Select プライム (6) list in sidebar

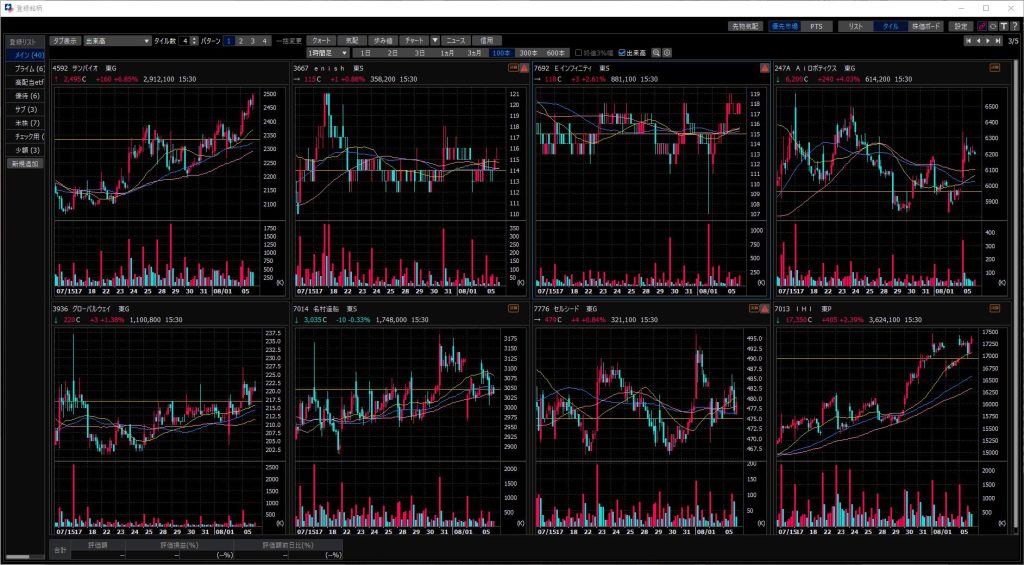point(25,68)
